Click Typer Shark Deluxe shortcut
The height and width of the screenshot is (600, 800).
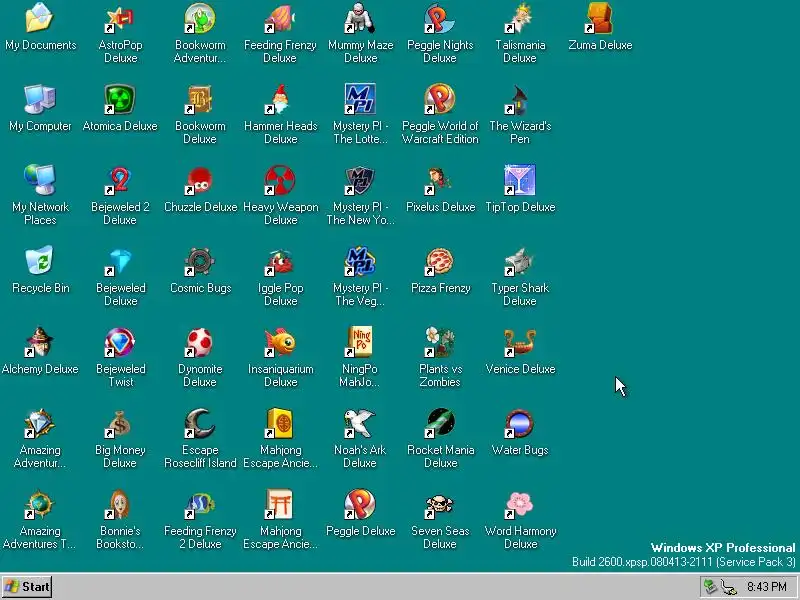tap(520, 261)
